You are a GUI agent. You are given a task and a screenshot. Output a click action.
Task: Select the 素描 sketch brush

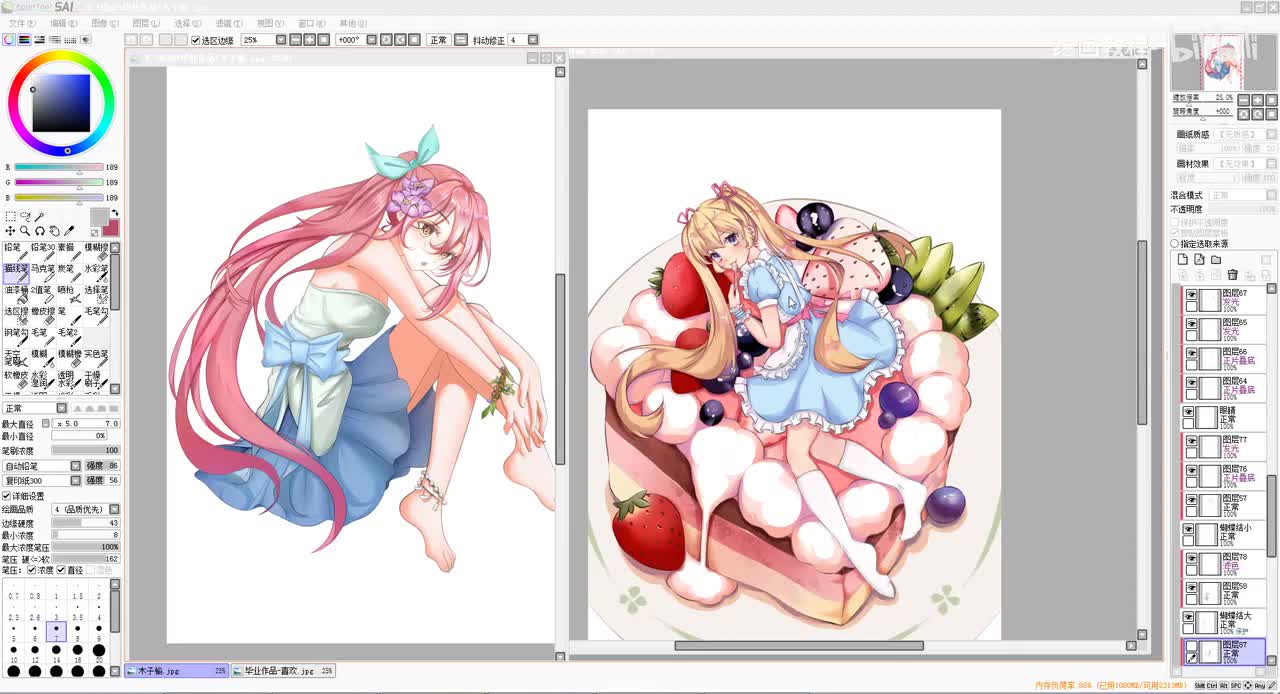70,252
